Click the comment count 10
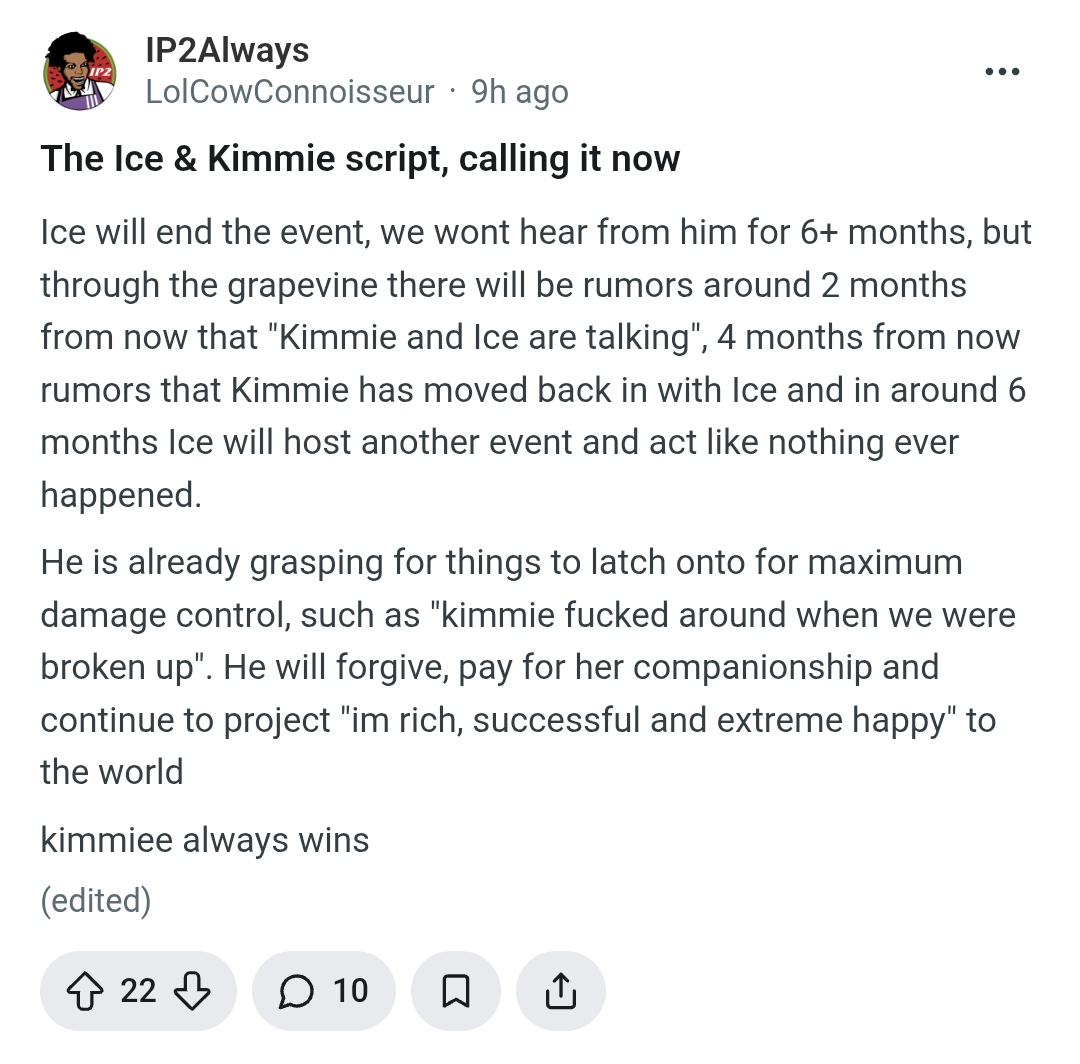Viewport: 1080px width, 1064px height. pos(351,991)
